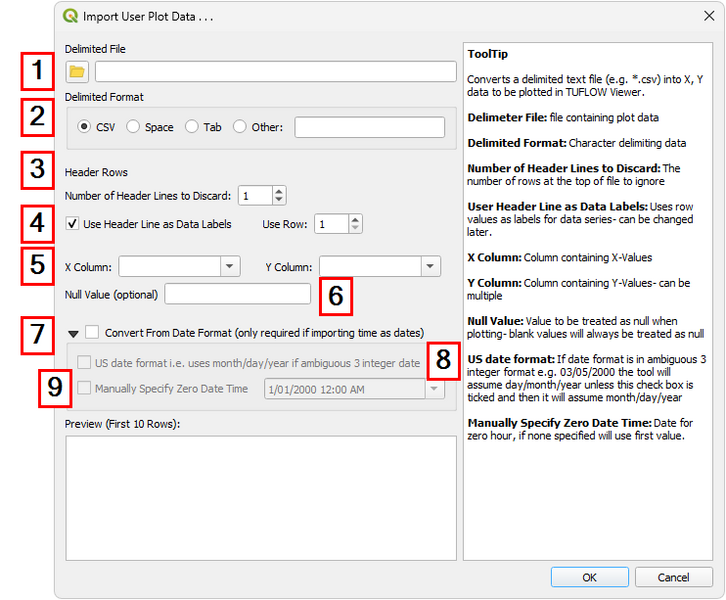Select the Other delimiter radio button
Screen dimensions: 726x600
pyautogui.click(x=239, y=127)
